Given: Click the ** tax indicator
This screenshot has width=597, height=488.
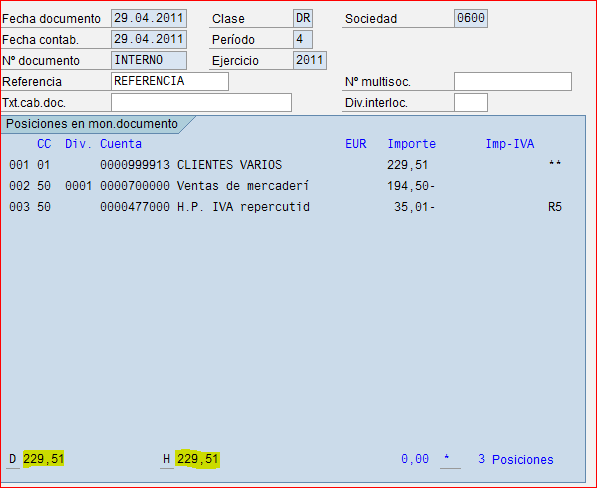Looking at the screenshot, I should (x=555, y=164).
